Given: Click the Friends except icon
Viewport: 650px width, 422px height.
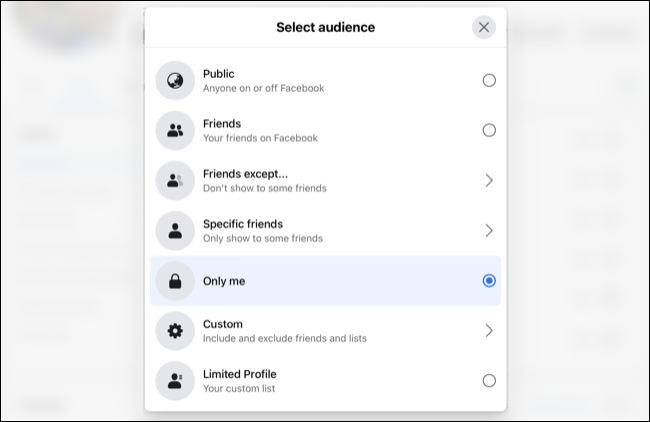Looking at the screenshot, I should pos(175,180).
